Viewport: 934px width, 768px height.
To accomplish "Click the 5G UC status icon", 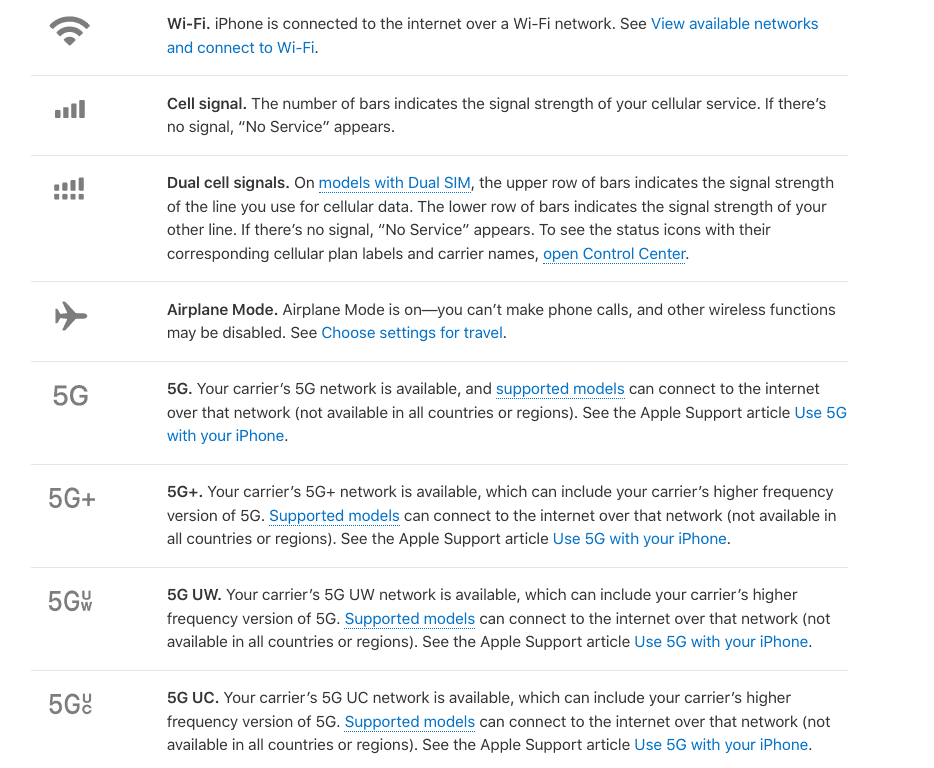I will 70,704.
